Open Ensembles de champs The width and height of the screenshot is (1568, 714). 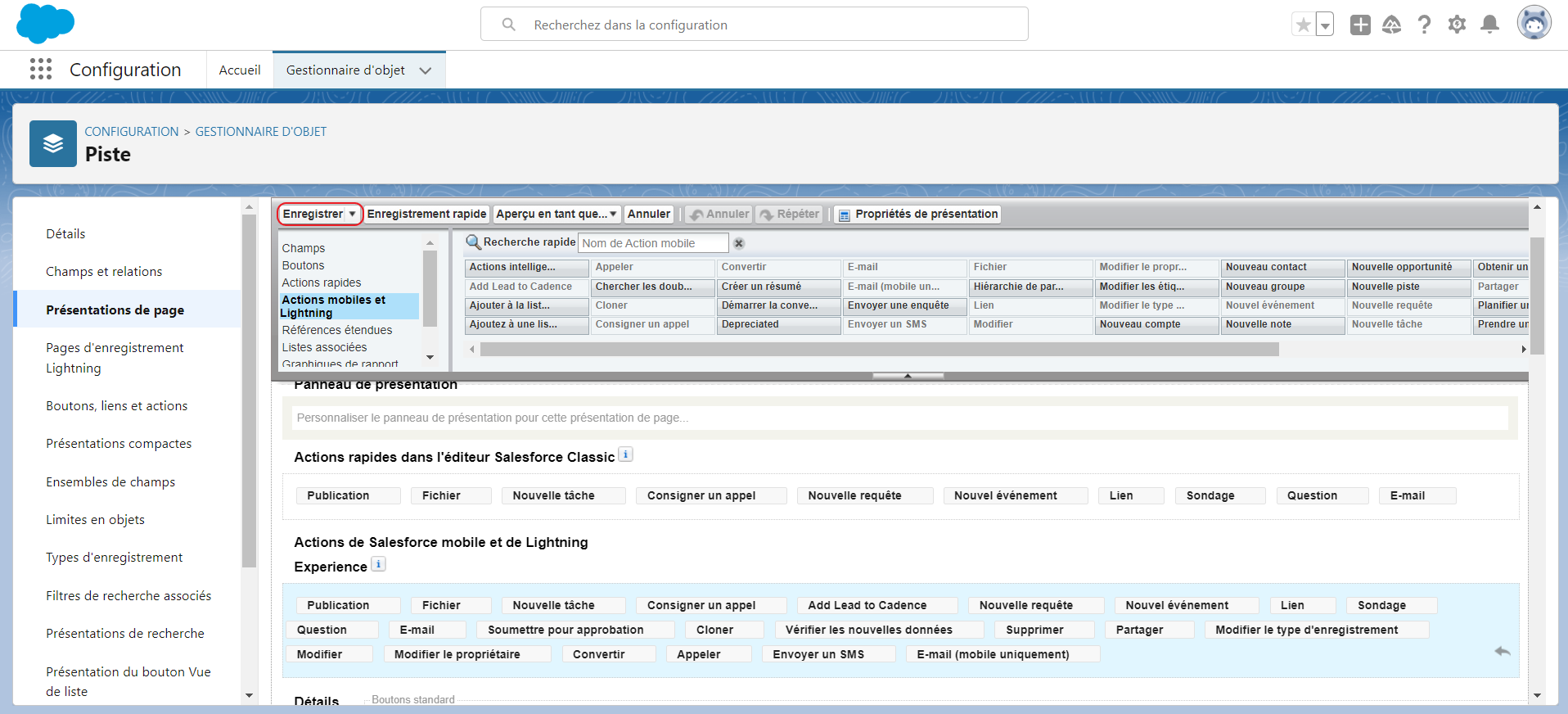click(110, 482)
